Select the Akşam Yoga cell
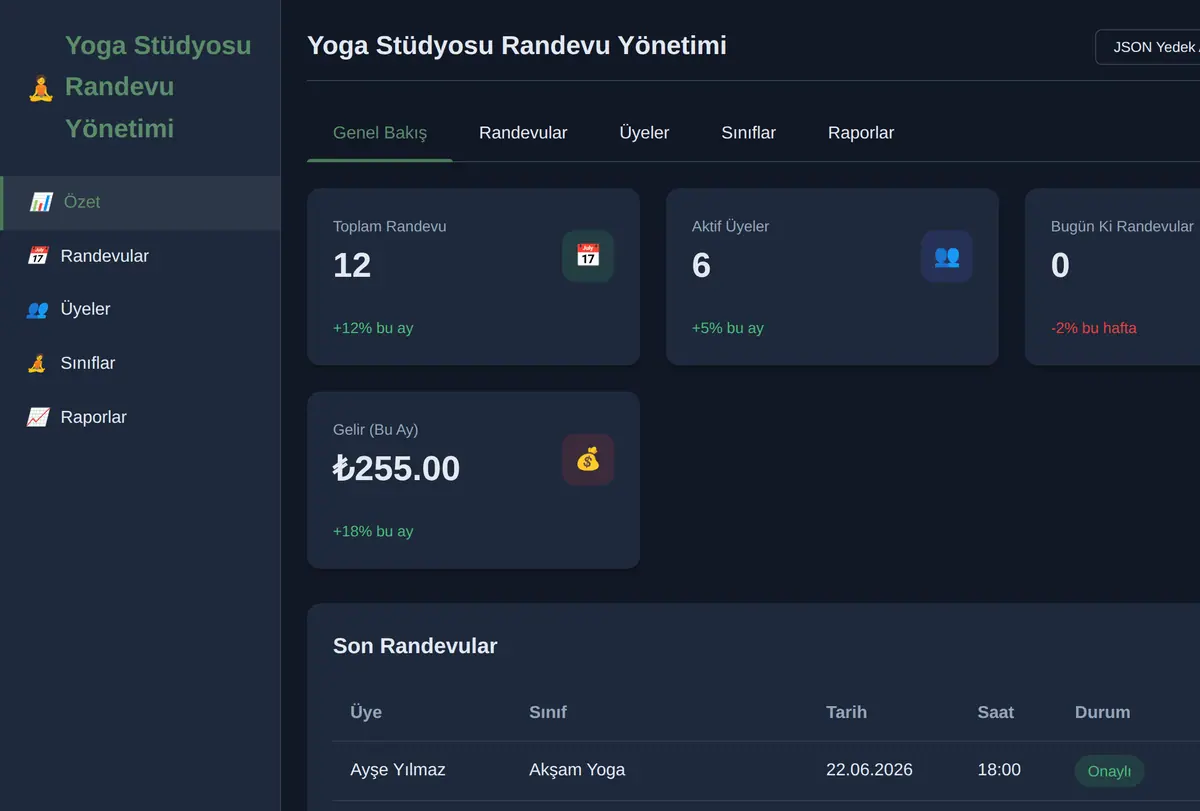Viewport: 1200px width, 811px height. 577,770
